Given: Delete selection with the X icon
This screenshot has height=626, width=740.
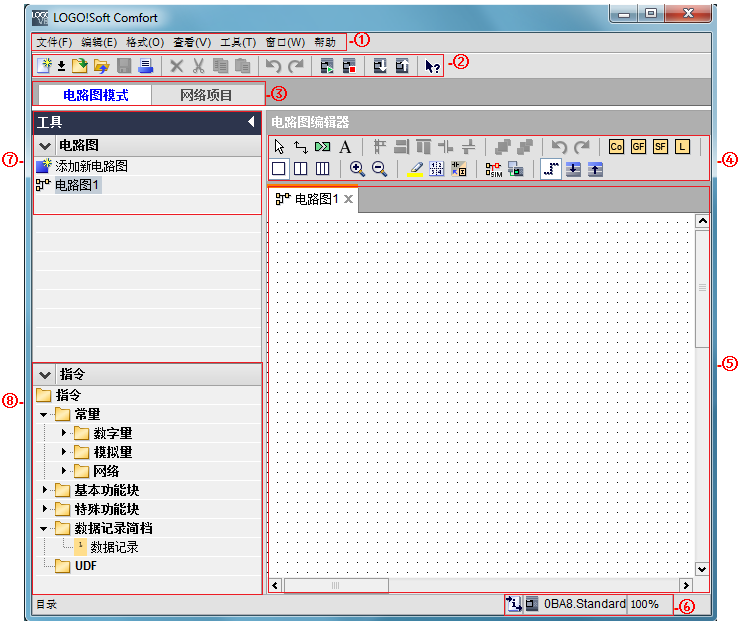Looking at the screenshot, I should 177,66.
